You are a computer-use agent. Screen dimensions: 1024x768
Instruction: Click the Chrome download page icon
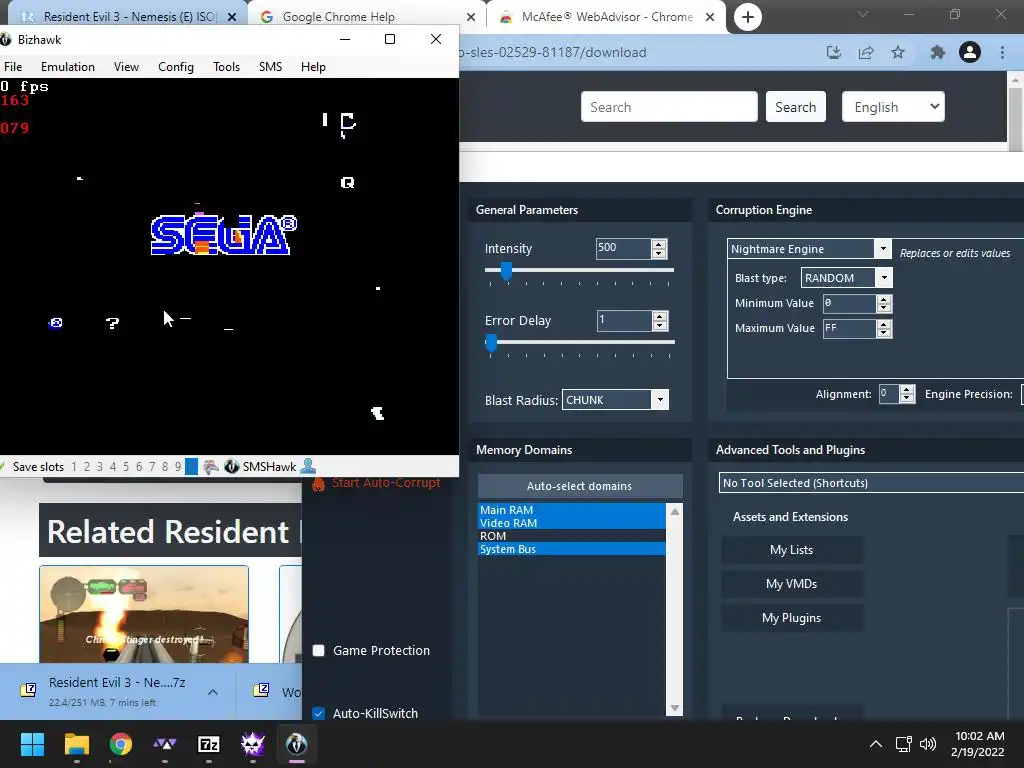click(833, 52)
